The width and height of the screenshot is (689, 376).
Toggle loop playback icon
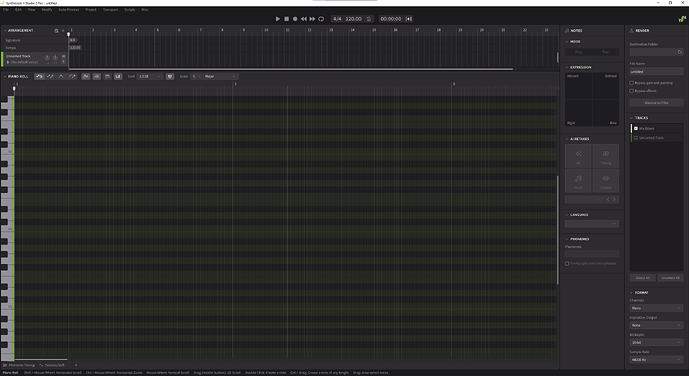click(x=321, y=19)
